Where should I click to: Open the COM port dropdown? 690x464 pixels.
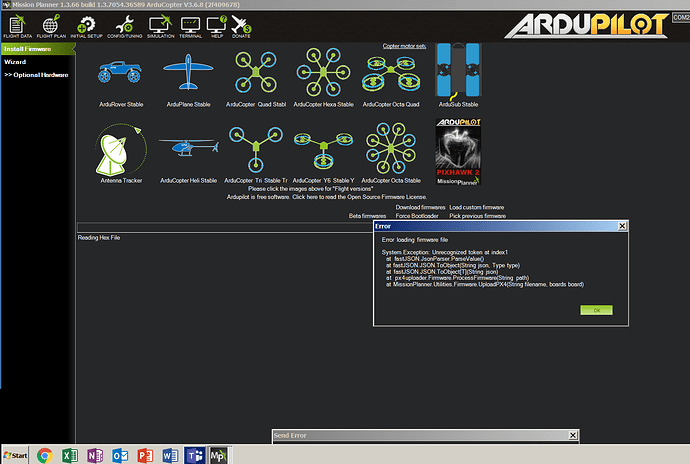click(681, 18)
